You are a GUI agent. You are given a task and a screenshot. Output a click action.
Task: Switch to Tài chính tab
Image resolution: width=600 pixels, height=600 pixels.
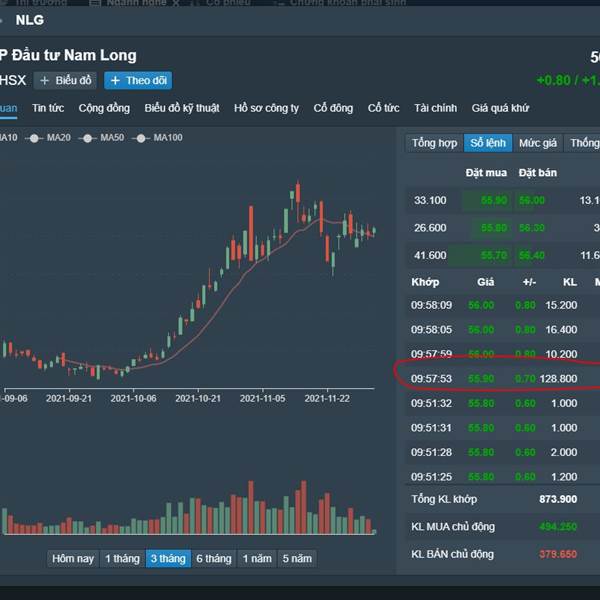435,108
